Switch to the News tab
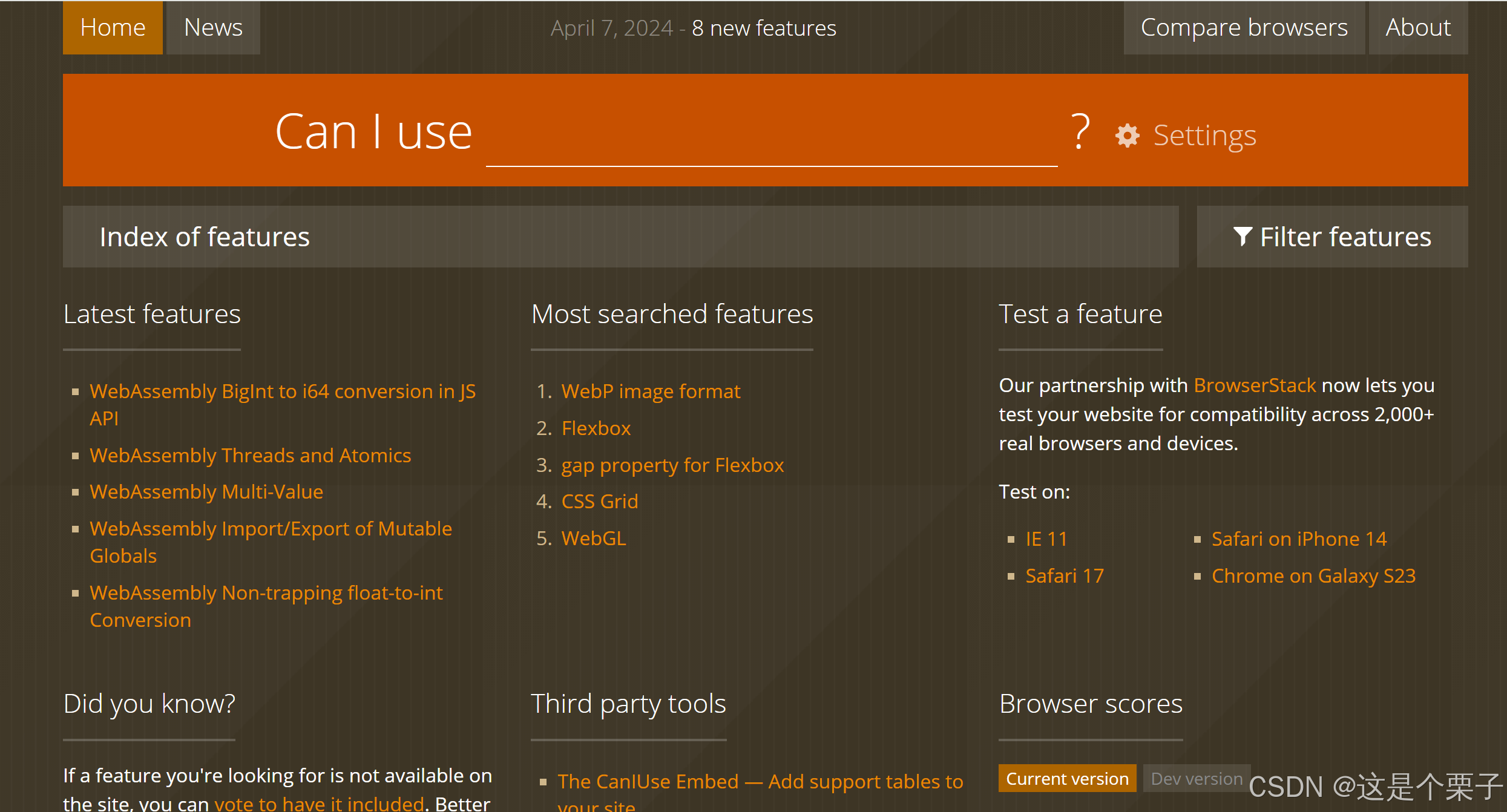Image resolution: width=1507 pixels, height=812 pixels. [x=213, y=28]
